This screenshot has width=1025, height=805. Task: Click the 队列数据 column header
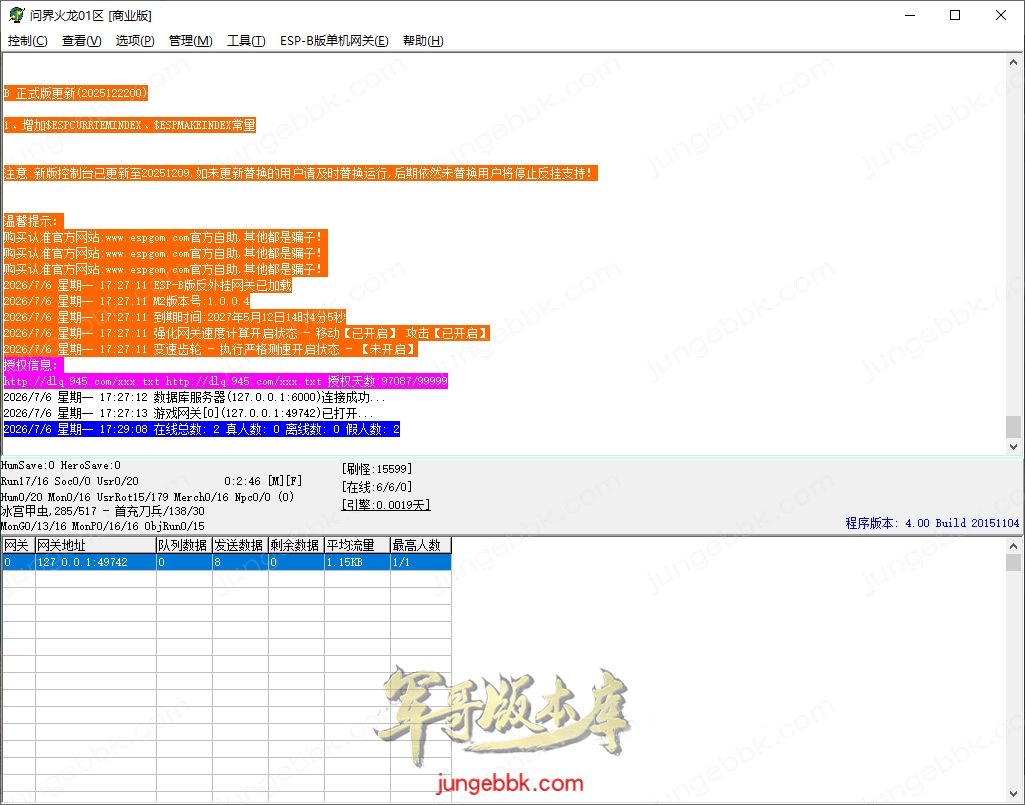184,545
